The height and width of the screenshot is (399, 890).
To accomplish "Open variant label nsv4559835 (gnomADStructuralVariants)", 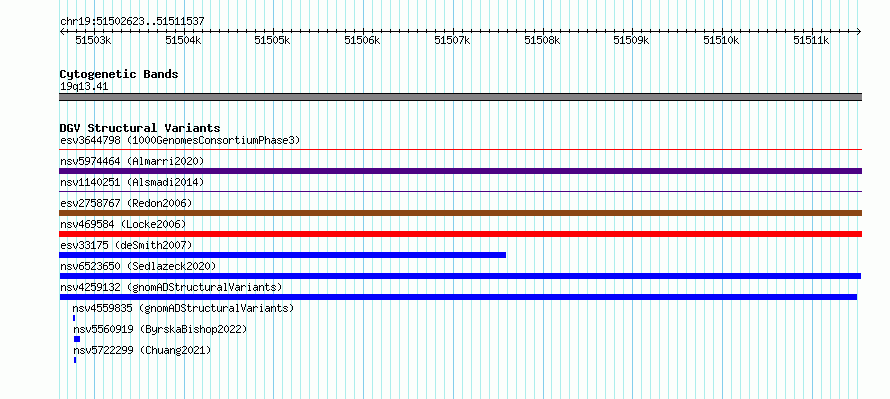I will [183, 308].
